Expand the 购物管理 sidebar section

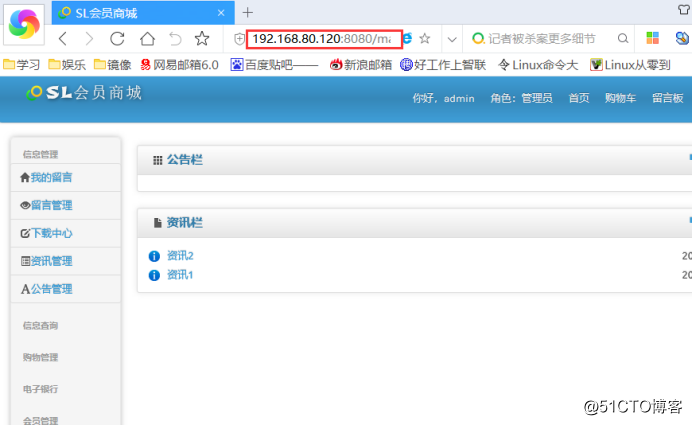tap(41, 357)
